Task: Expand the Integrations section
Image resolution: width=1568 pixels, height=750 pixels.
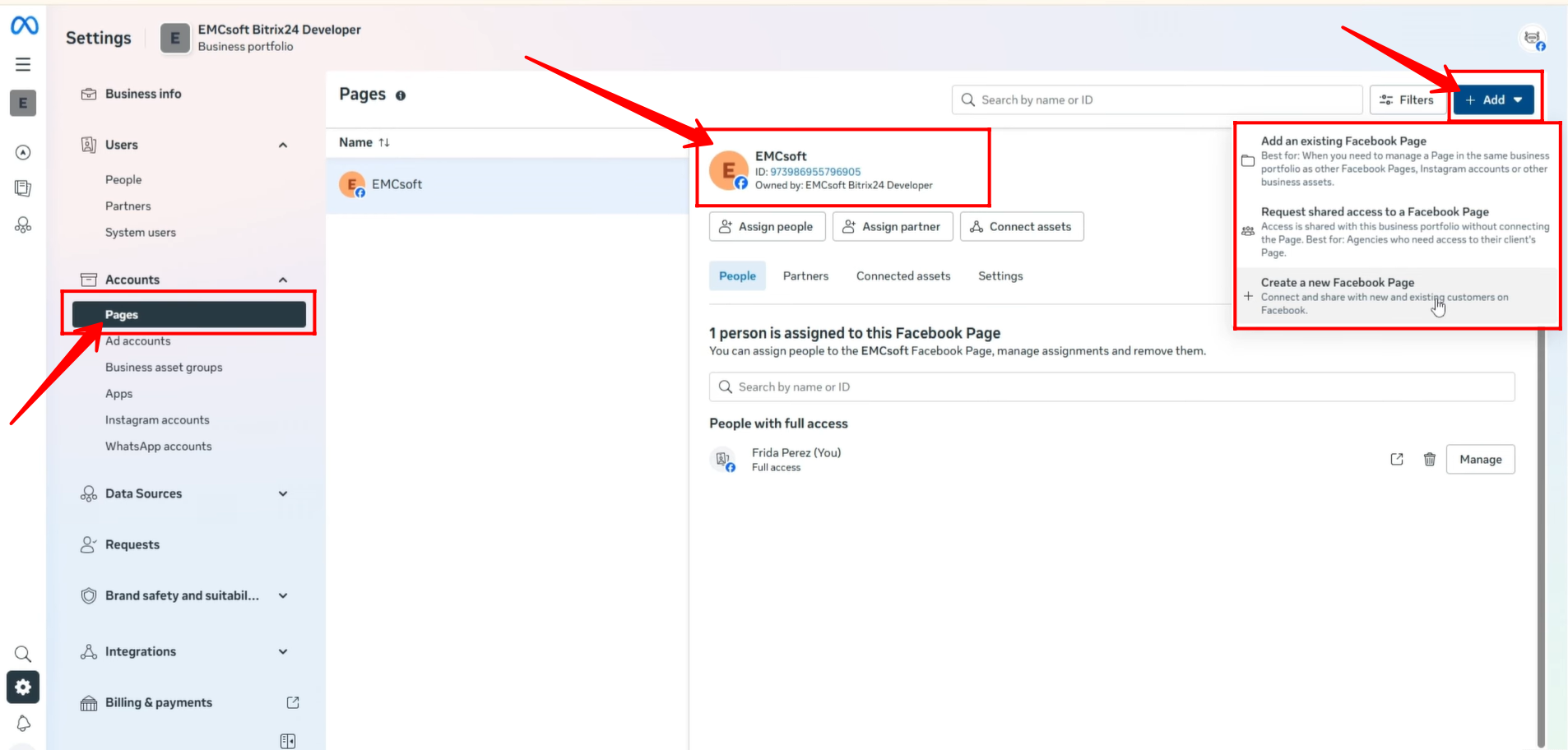Action: pyautogui.click(x=283, y=652)
